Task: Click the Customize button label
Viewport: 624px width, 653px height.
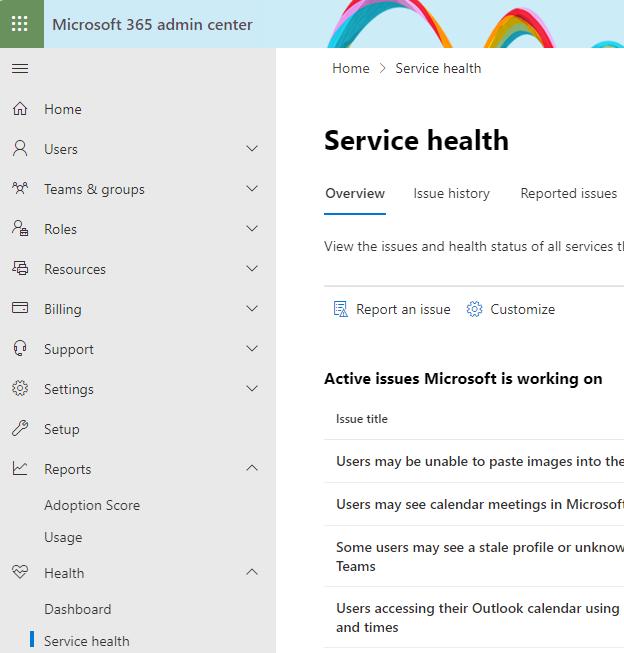Action: tap(522, 309)
